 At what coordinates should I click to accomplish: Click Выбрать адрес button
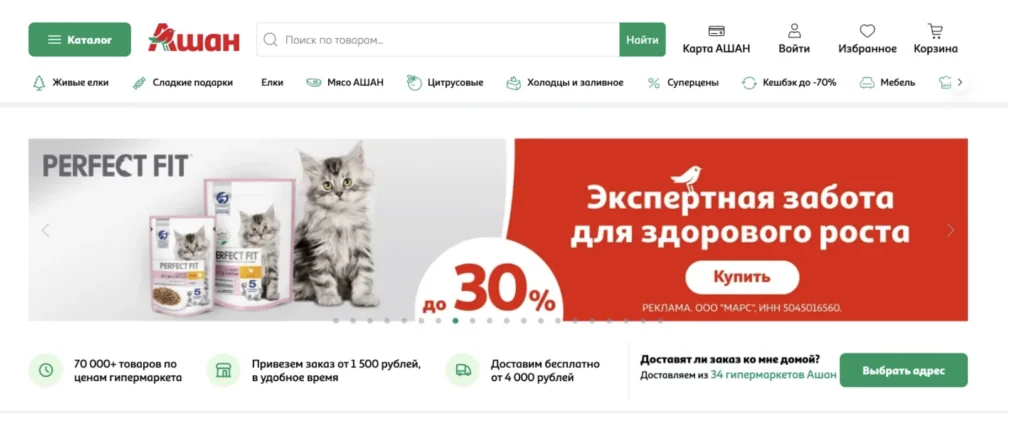coord(903,370)
